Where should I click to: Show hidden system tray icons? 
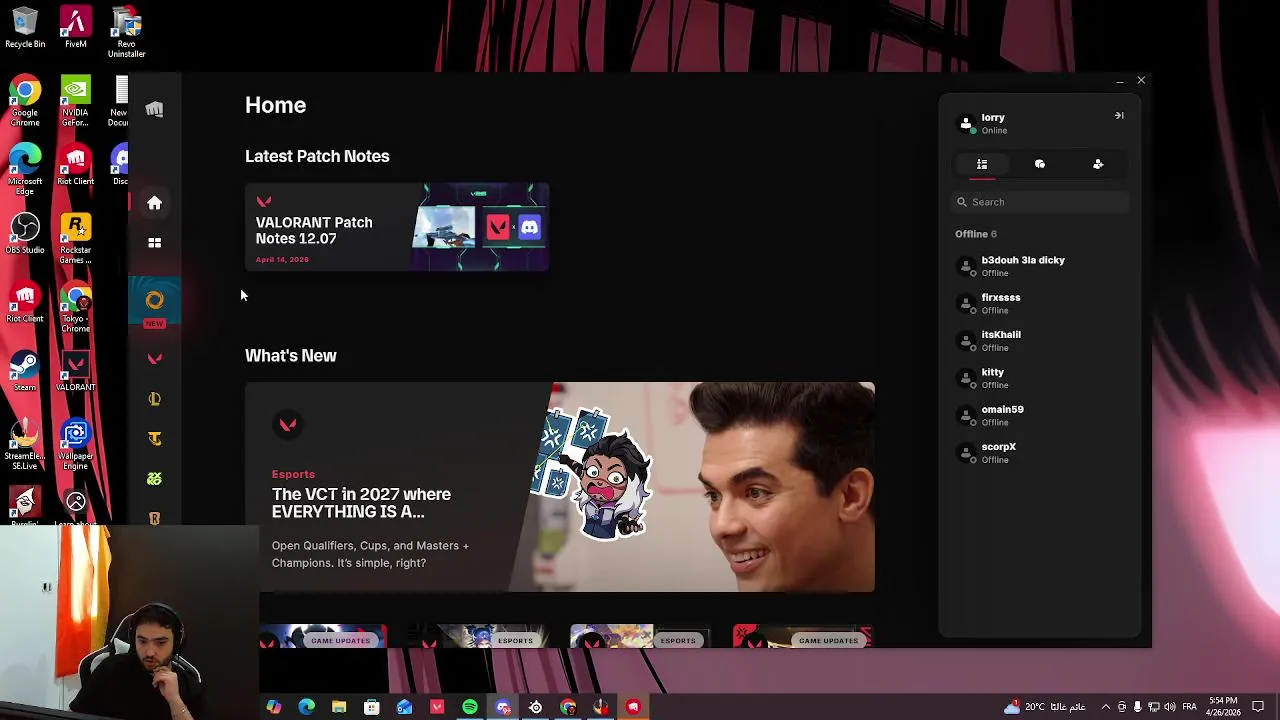[1105, 707]
